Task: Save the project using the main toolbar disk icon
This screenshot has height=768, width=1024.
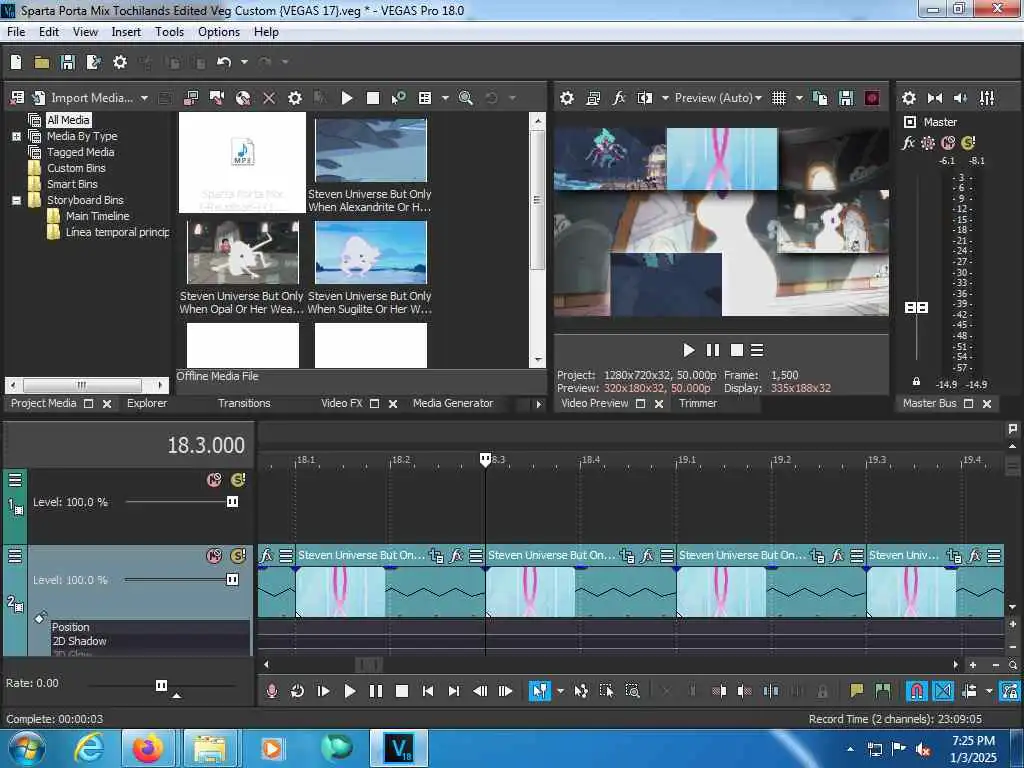Action: pos(68,62)
